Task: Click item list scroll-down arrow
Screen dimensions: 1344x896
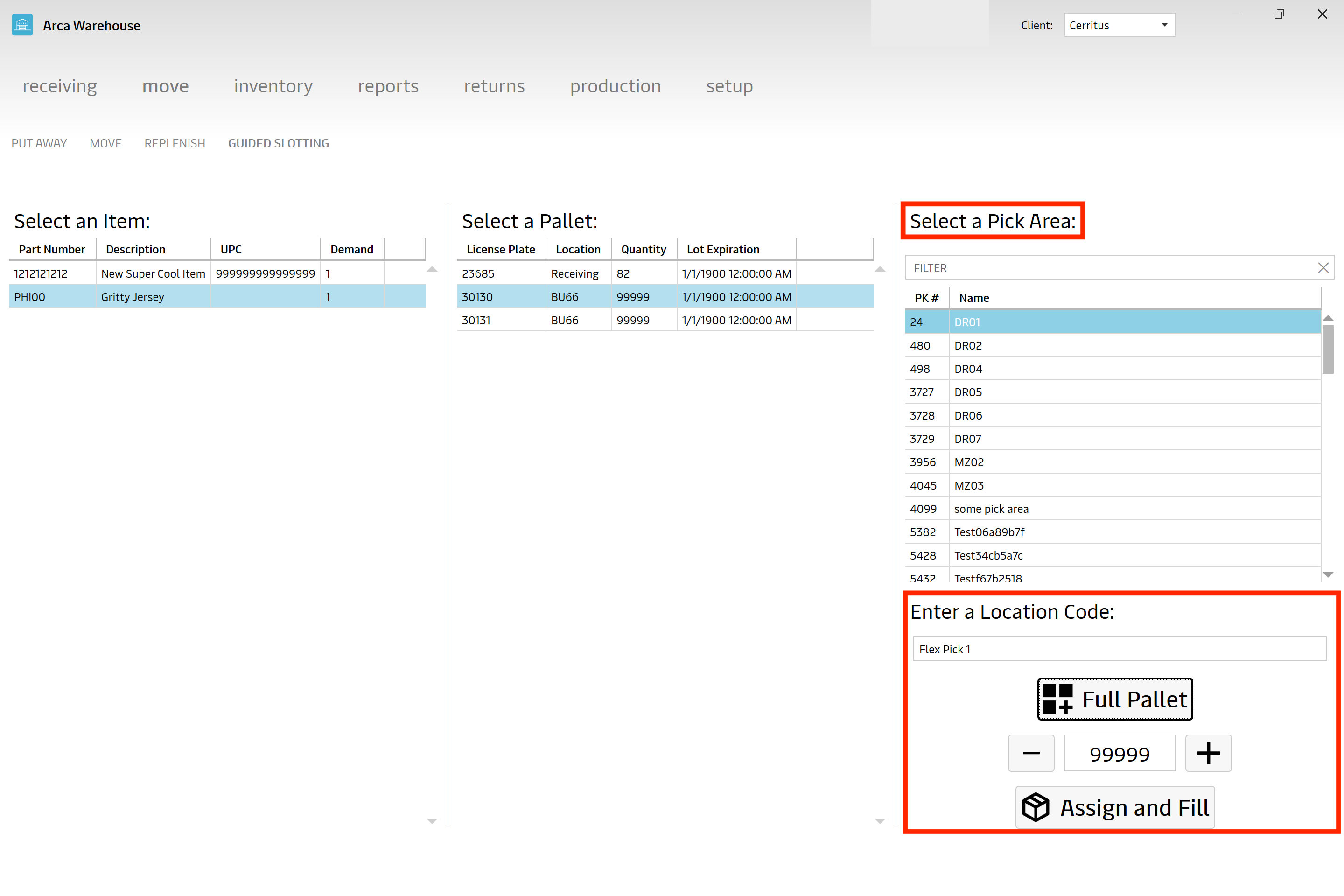Action: tap(432, 821)
